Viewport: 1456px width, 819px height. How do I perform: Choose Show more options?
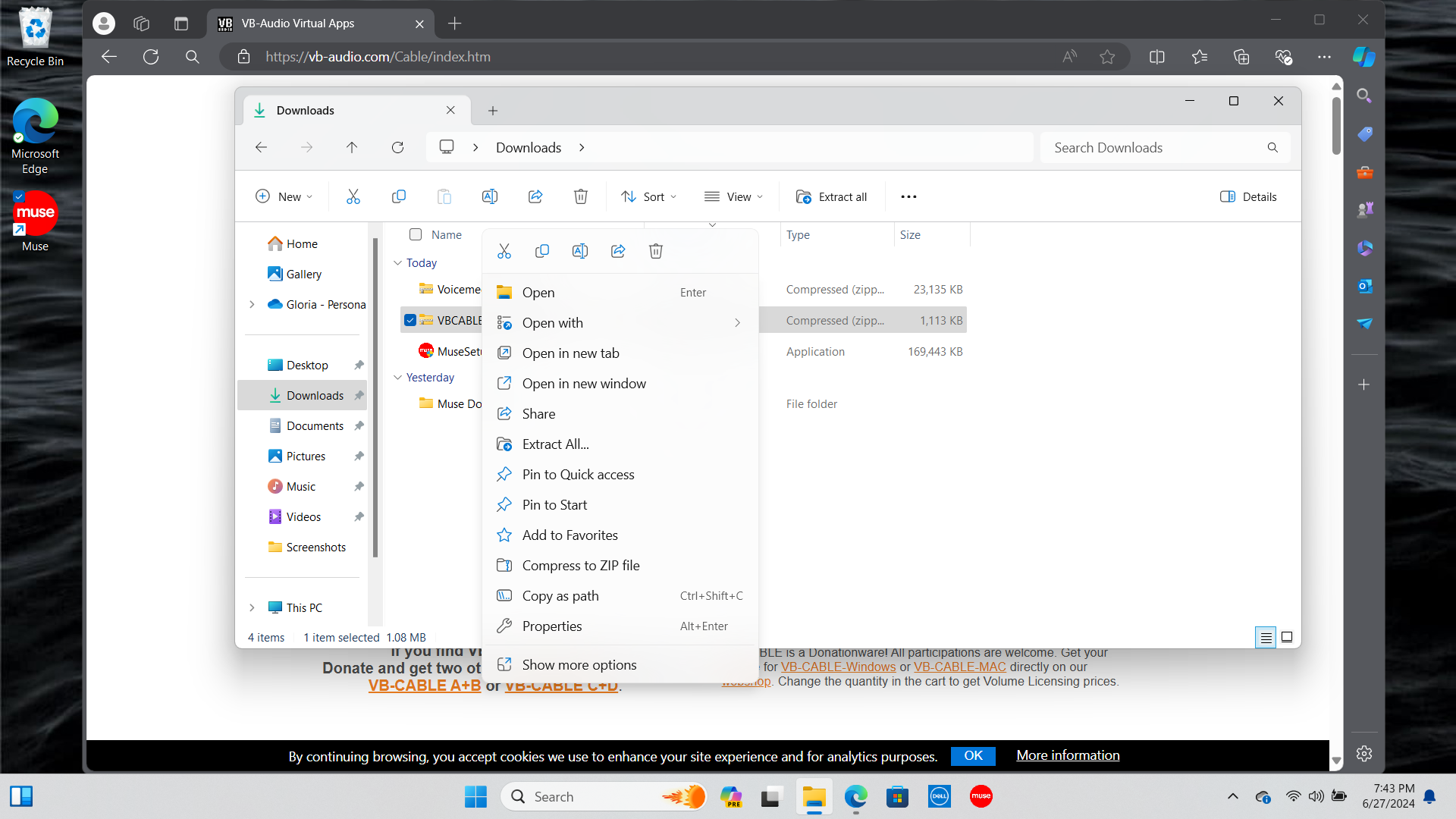620,665
